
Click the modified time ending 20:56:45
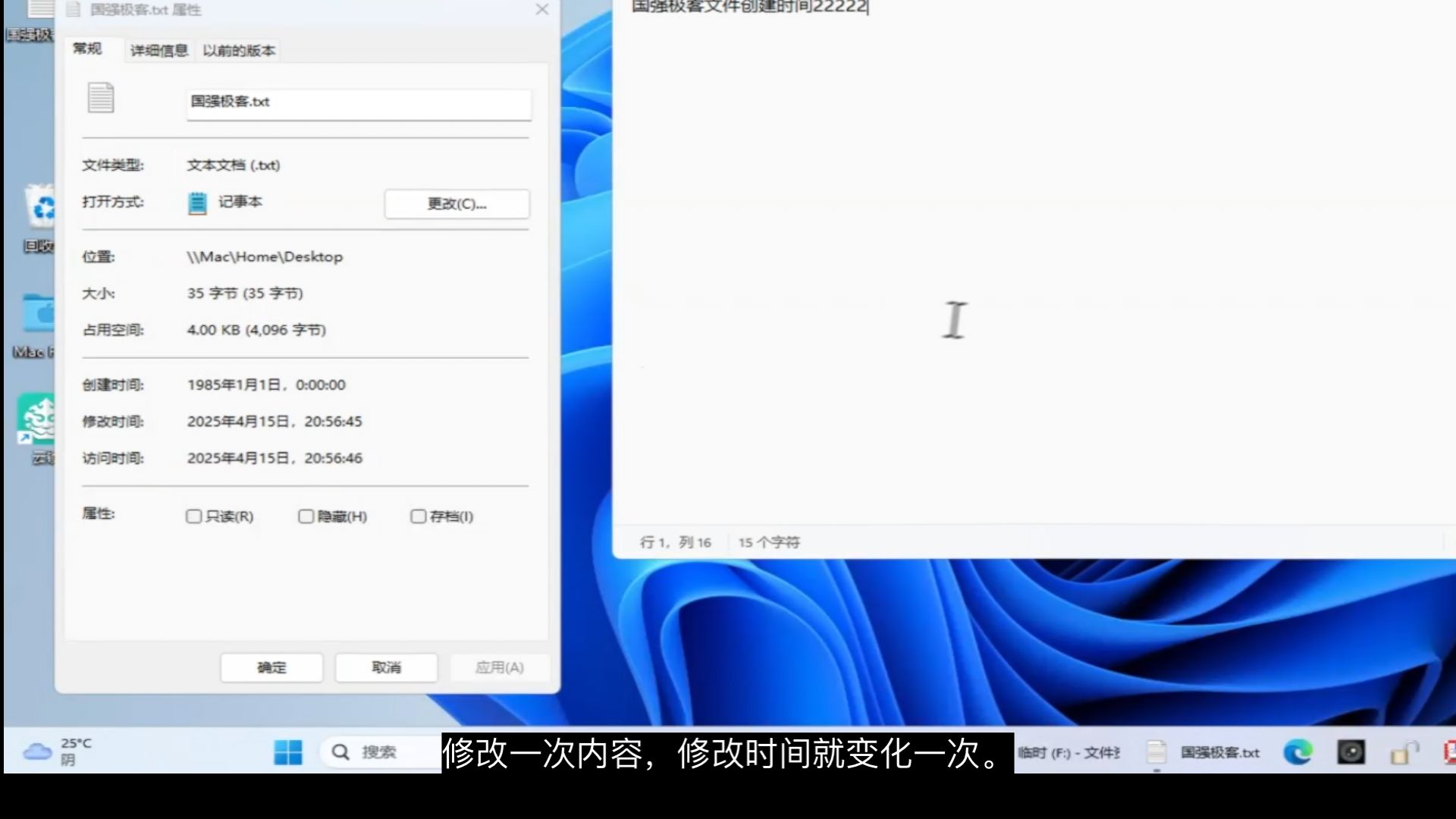coord(275,422)
